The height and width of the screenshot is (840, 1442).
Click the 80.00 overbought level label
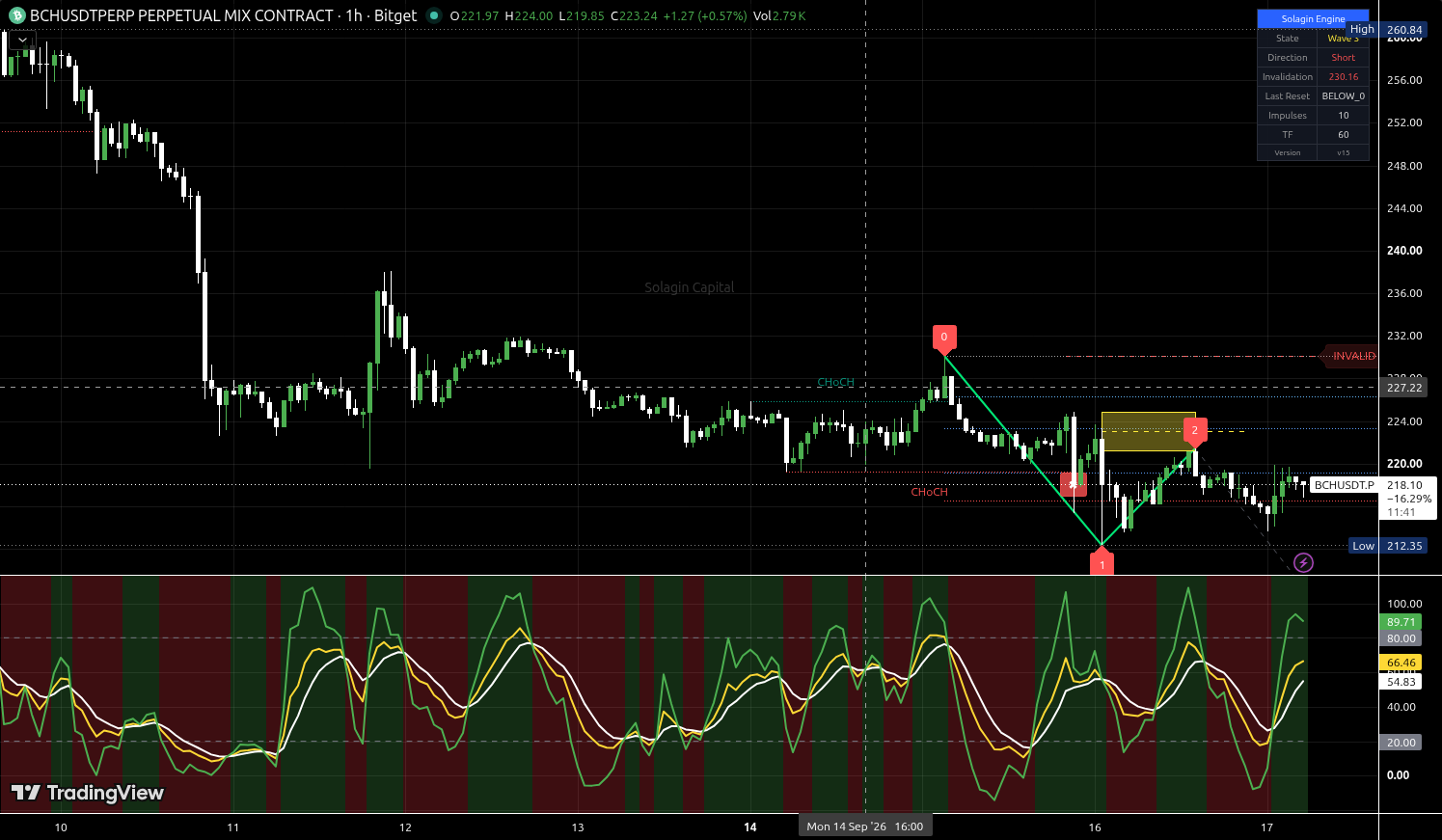1401,638
